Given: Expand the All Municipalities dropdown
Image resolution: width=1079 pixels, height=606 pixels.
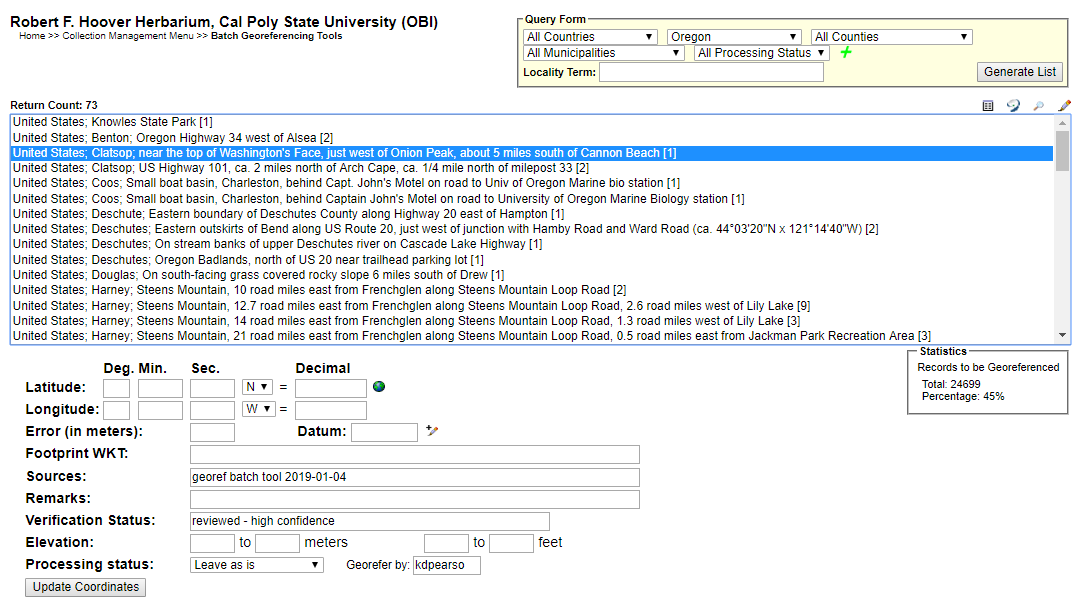Looking at the screenshot, I should point(603,53).
